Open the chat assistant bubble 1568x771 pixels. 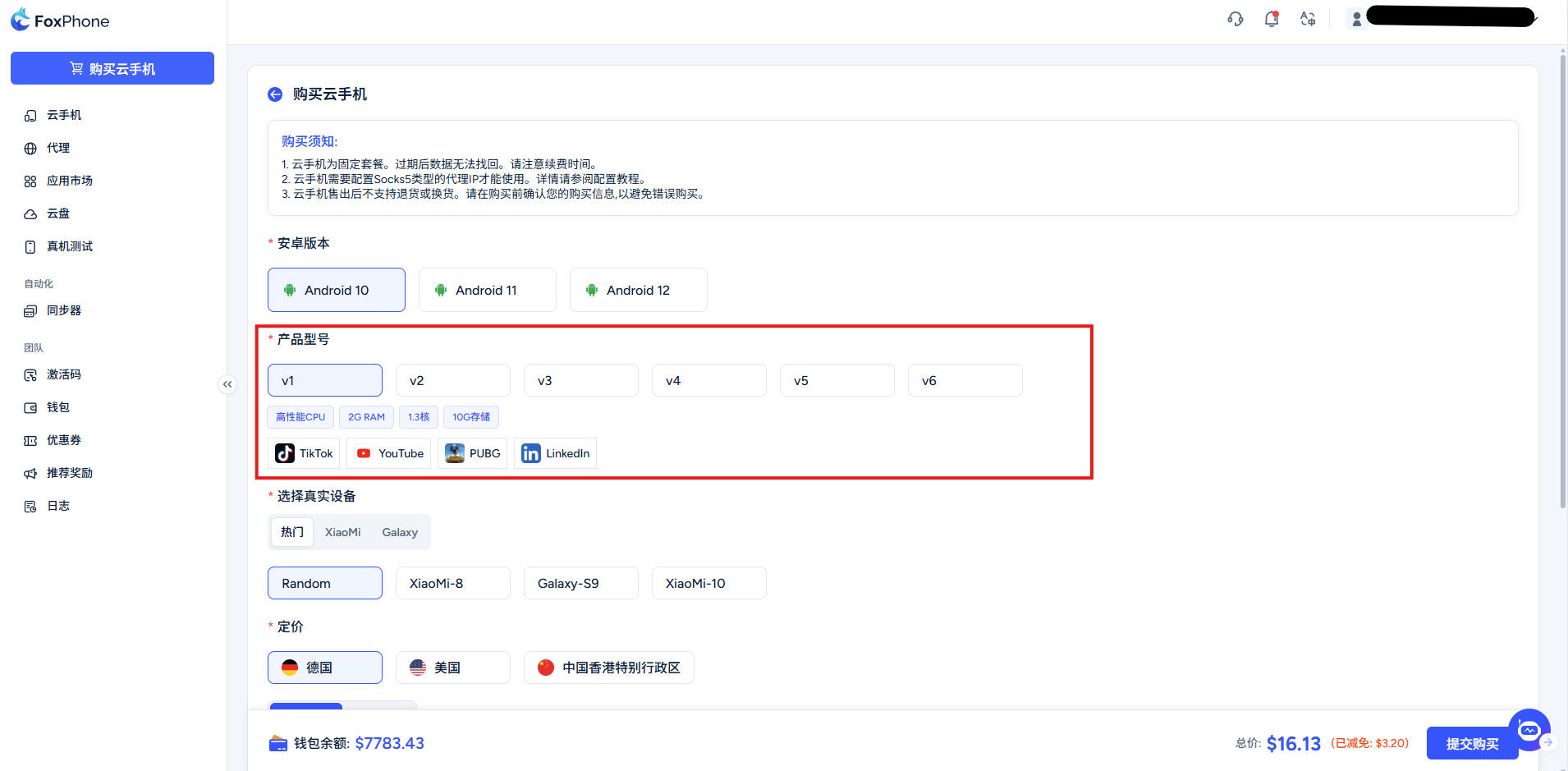tap(1529, 729)
